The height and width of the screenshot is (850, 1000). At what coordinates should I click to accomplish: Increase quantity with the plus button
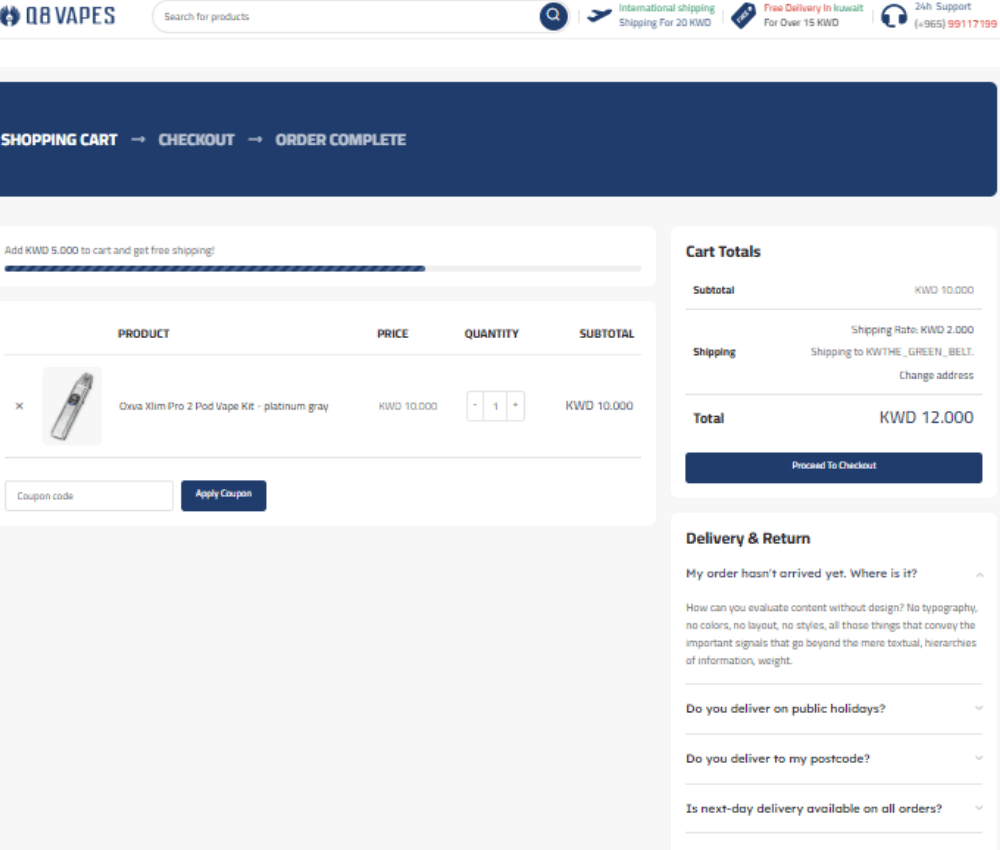coord(515,406)
